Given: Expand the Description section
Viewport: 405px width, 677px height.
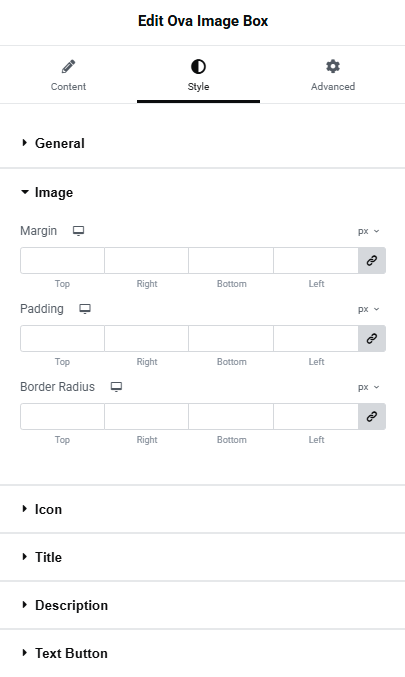Looking at the screenshot, I should click(202, 605).
